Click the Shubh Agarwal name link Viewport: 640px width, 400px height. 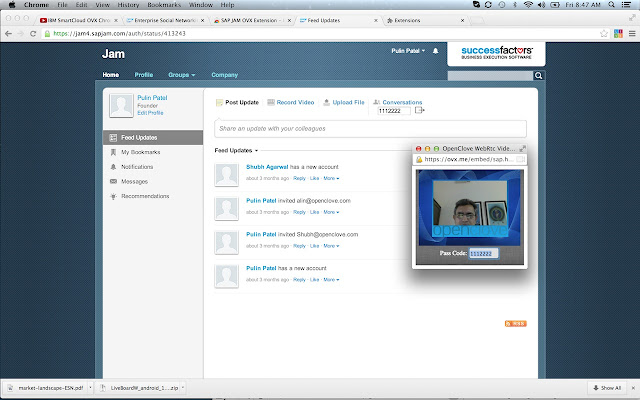pos(267,167)
